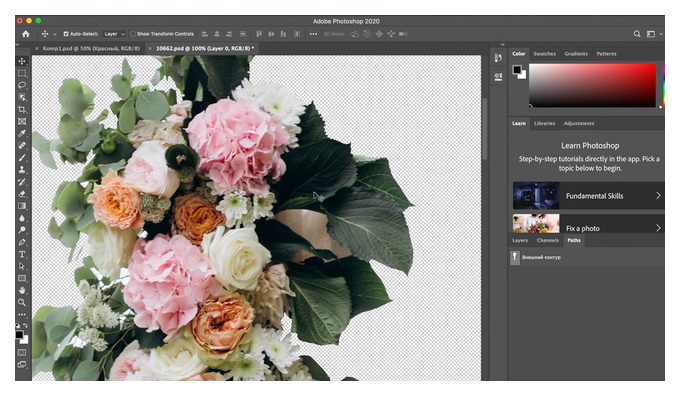Viewport: 680px width, 396px height.
Task: Select the History Brush tool
Action: [22, 182]
